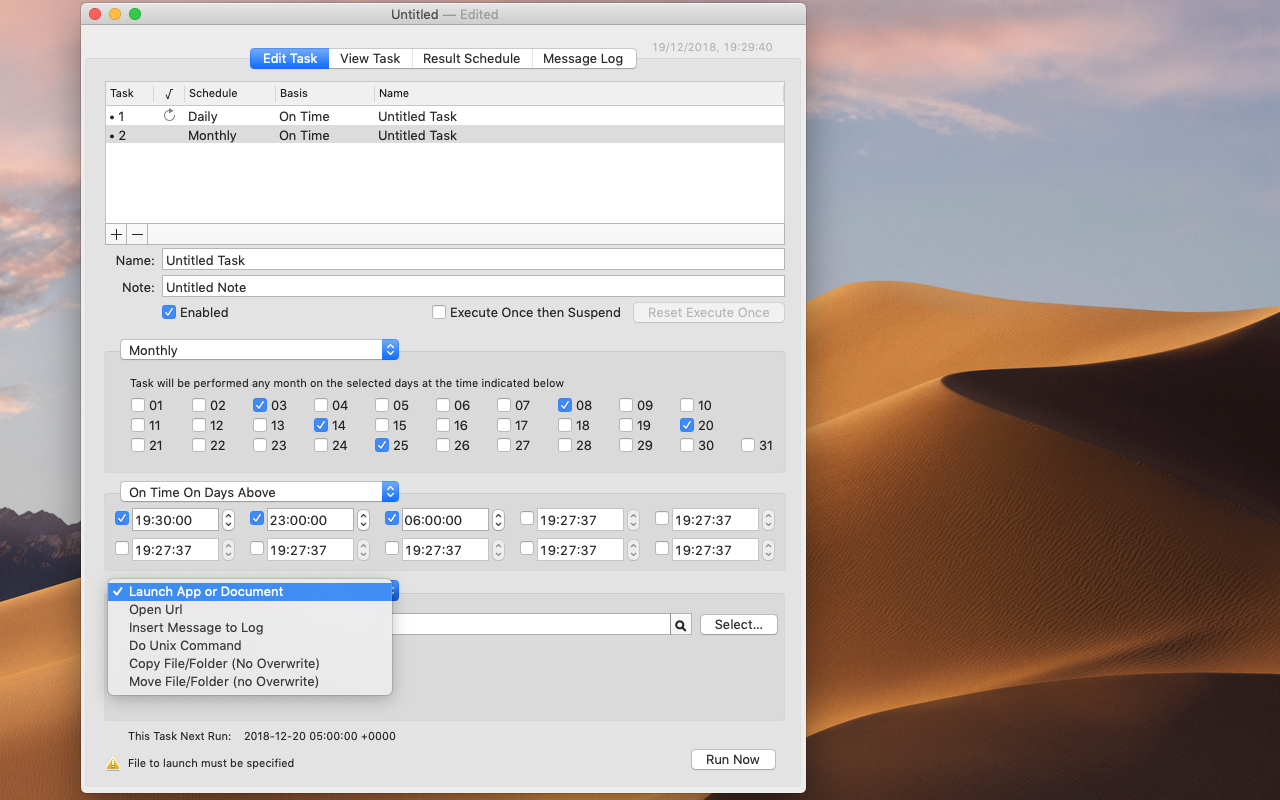Choose Do Unix Command option

click(250, 645)
